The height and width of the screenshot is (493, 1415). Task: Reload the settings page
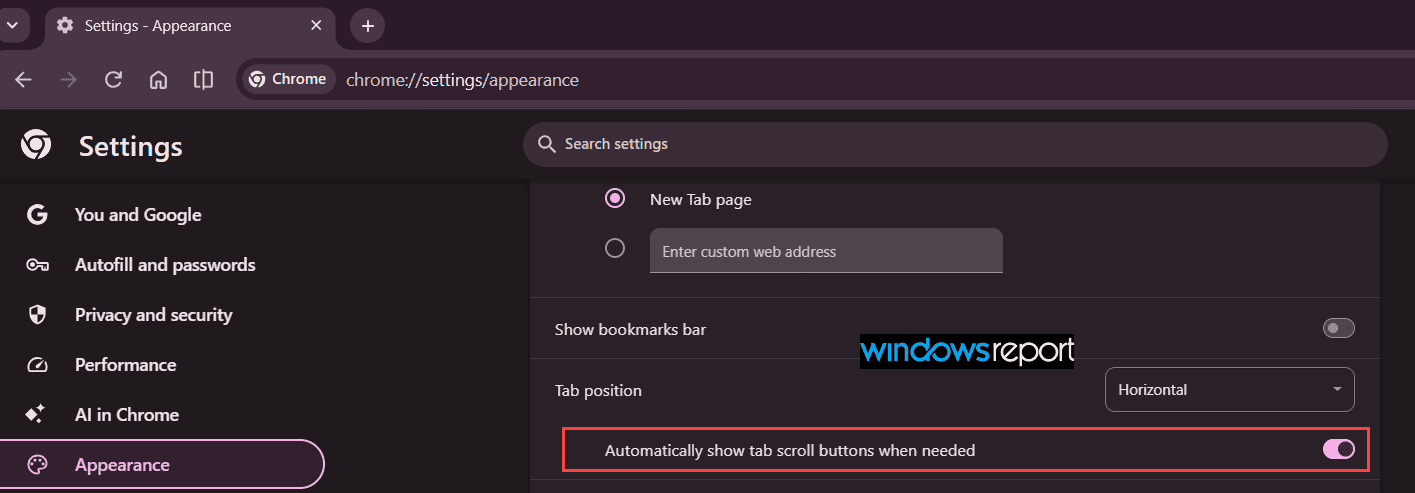[113, 80]
